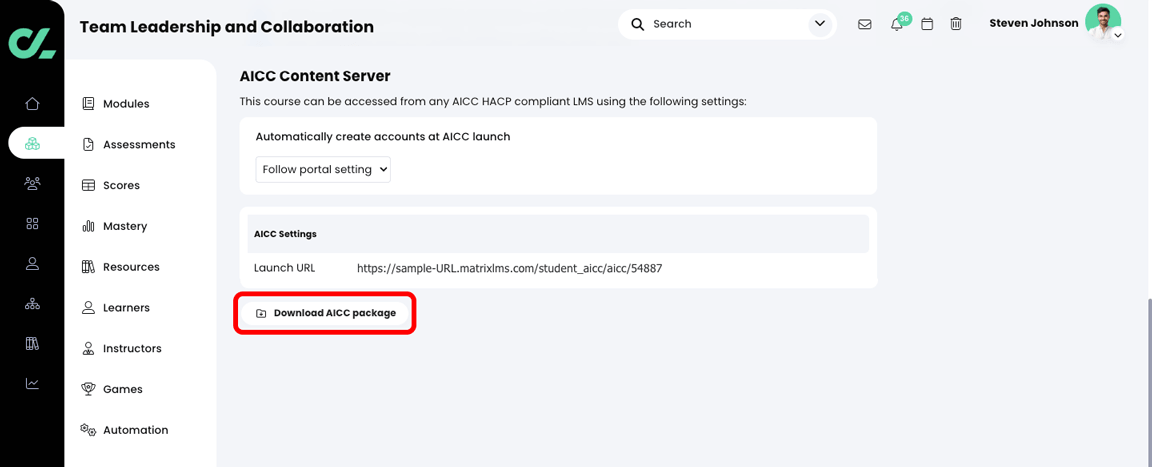The width and height of the screenshot is (1152, 467).
Task: Expand the search options chevron
Action: pyautogui.click(x=820, y=24)
